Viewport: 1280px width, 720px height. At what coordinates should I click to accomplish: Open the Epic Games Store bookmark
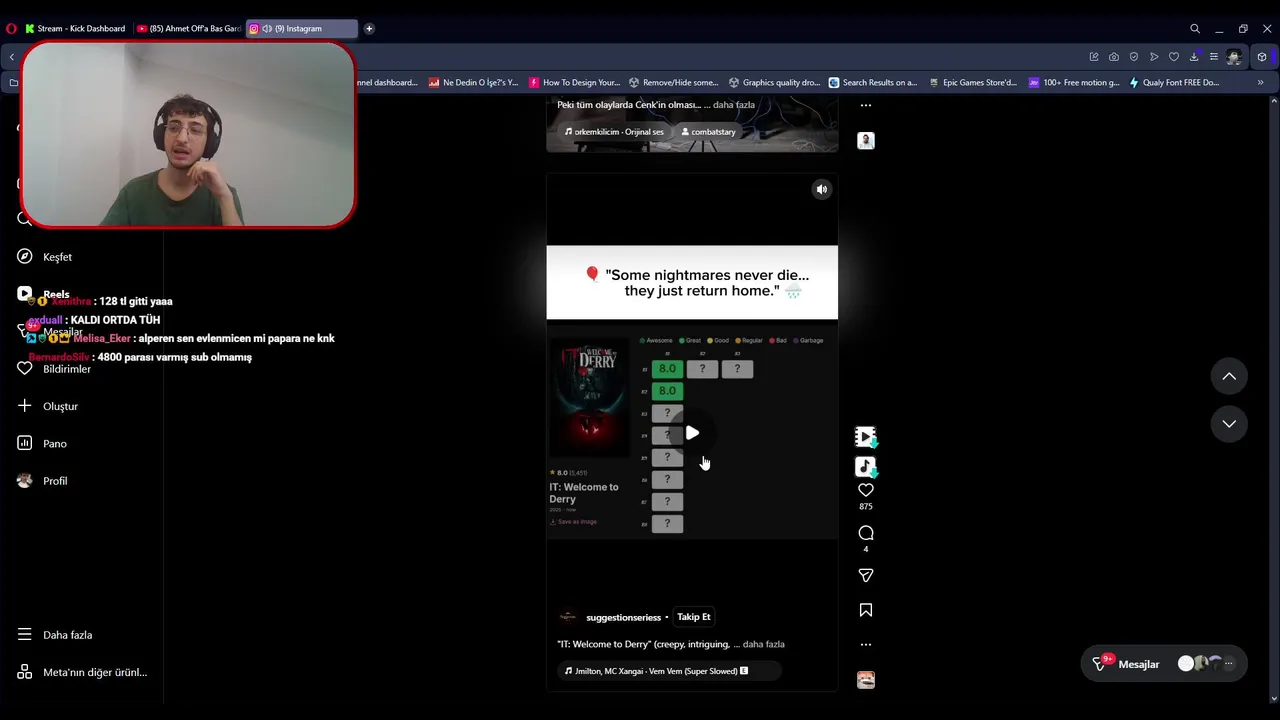[x=973, y=83]
